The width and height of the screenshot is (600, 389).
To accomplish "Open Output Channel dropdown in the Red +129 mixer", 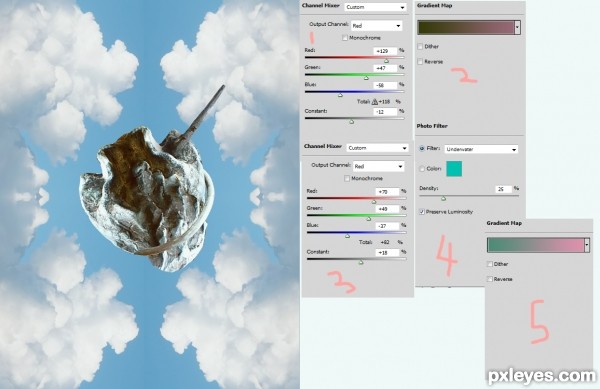I will click(x=377, y=26).
